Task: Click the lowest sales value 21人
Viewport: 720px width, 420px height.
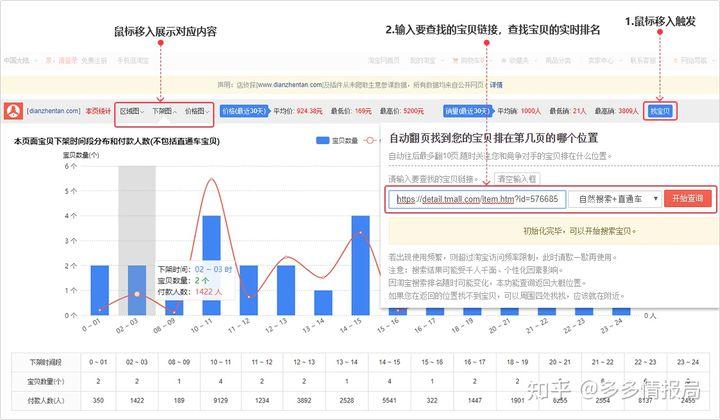Action: pos(579,111)
